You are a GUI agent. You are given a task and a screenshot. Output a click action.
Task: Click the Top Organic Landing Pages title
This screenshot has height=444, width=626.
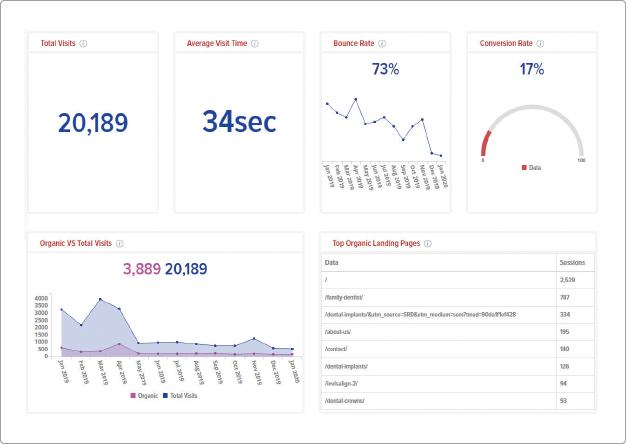(x=376, y=244)
